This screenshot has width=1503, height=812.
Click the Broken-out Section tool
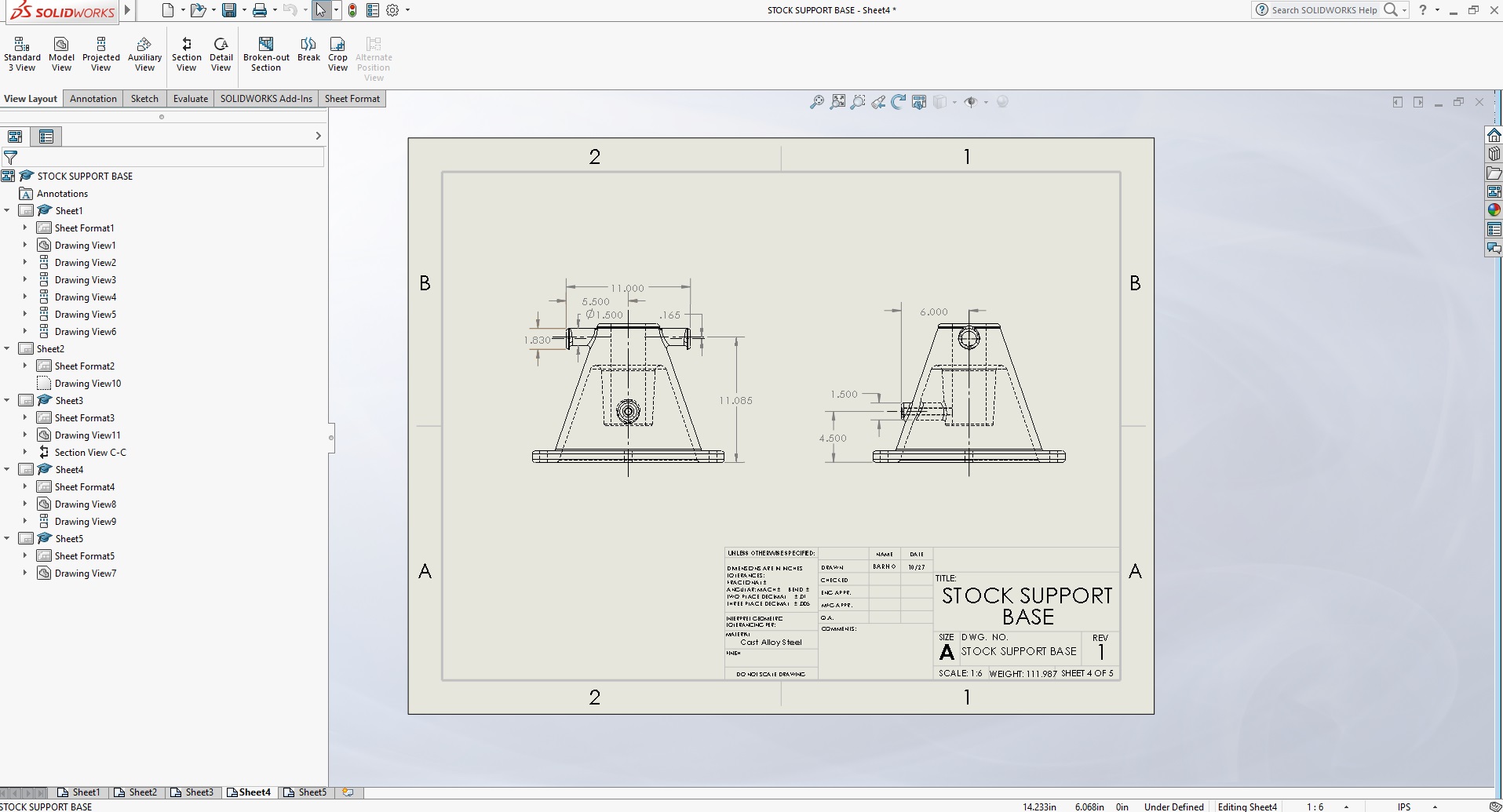(x=266, y=54)
